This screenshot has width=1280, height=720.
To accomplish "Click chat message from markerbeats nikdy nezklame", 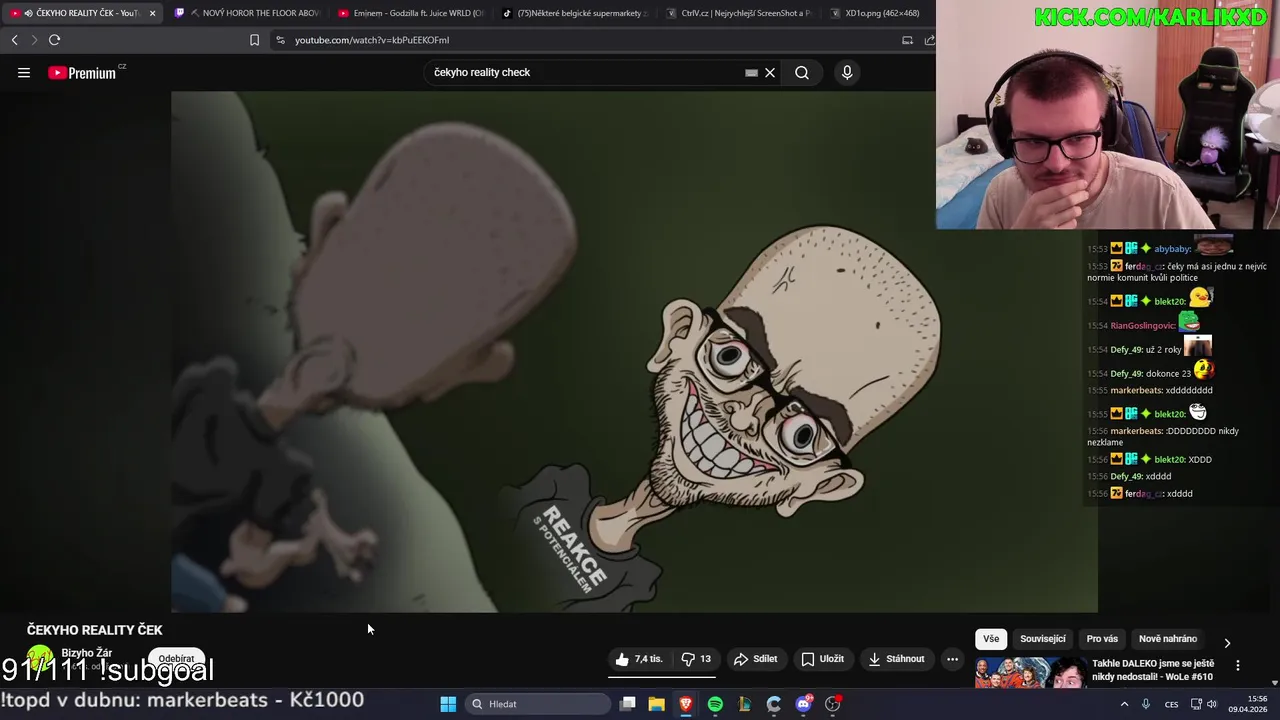I will 1163,436.
